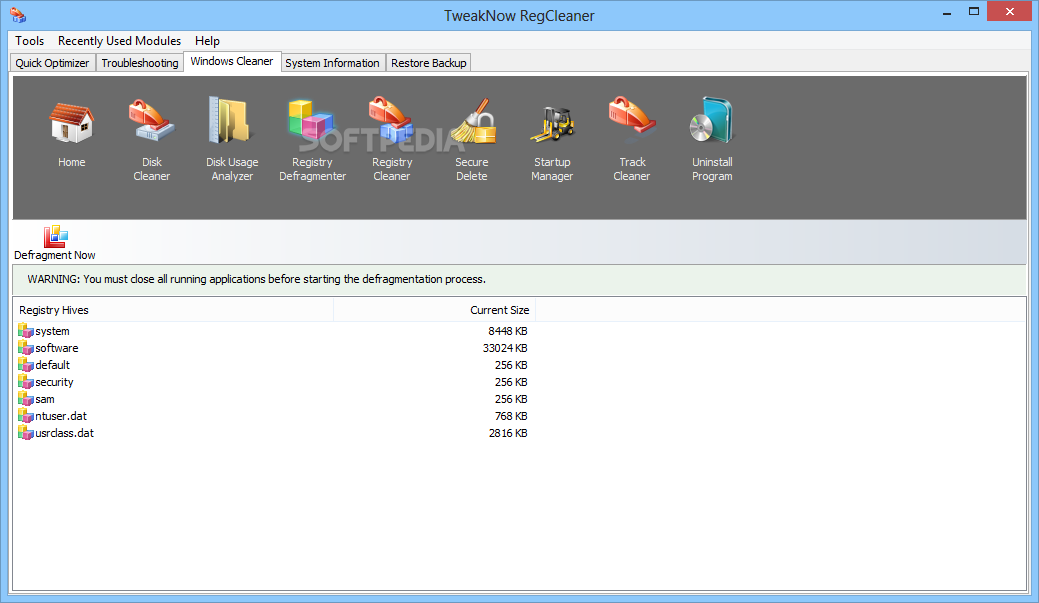Click the 256 KB value for sam

[511, 400]
